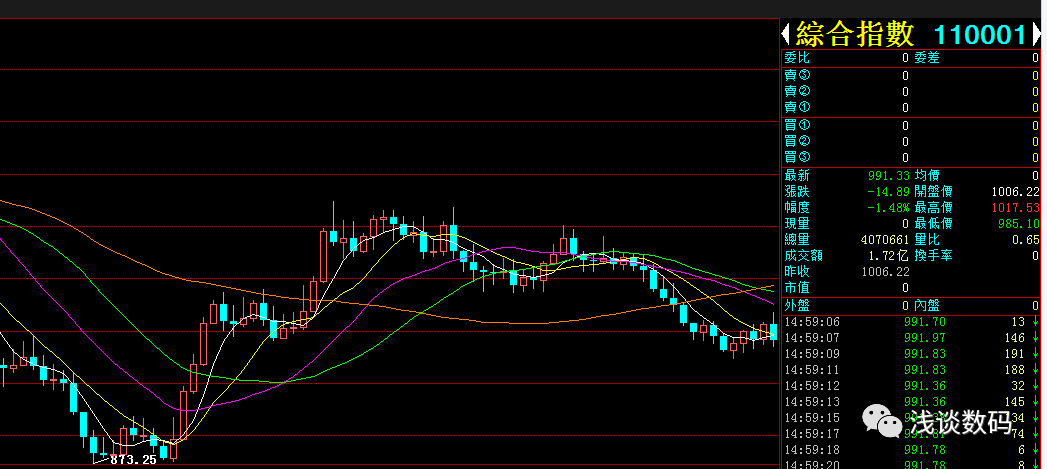Image resolution: width=1047 pixels, height=469 pixels.
Task: Select the 14:59:13 tick row
Action: click(911, 402)
